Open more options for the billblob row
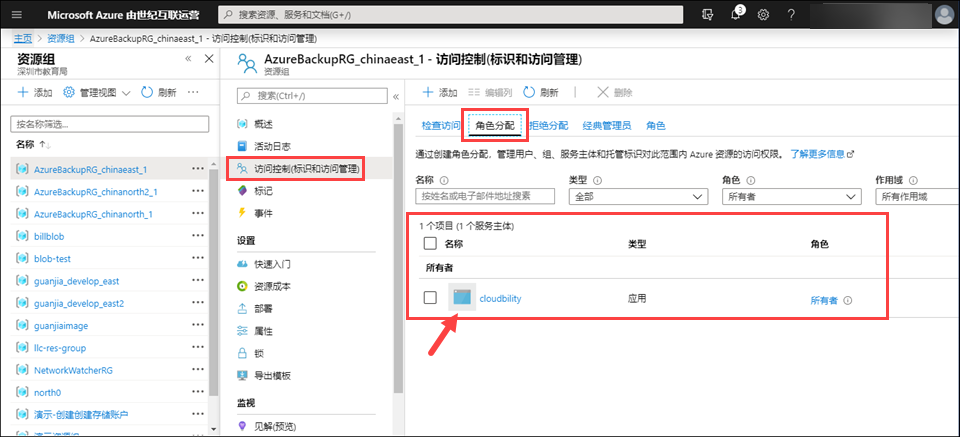960x437 pixels. click(x=197, y=236)
